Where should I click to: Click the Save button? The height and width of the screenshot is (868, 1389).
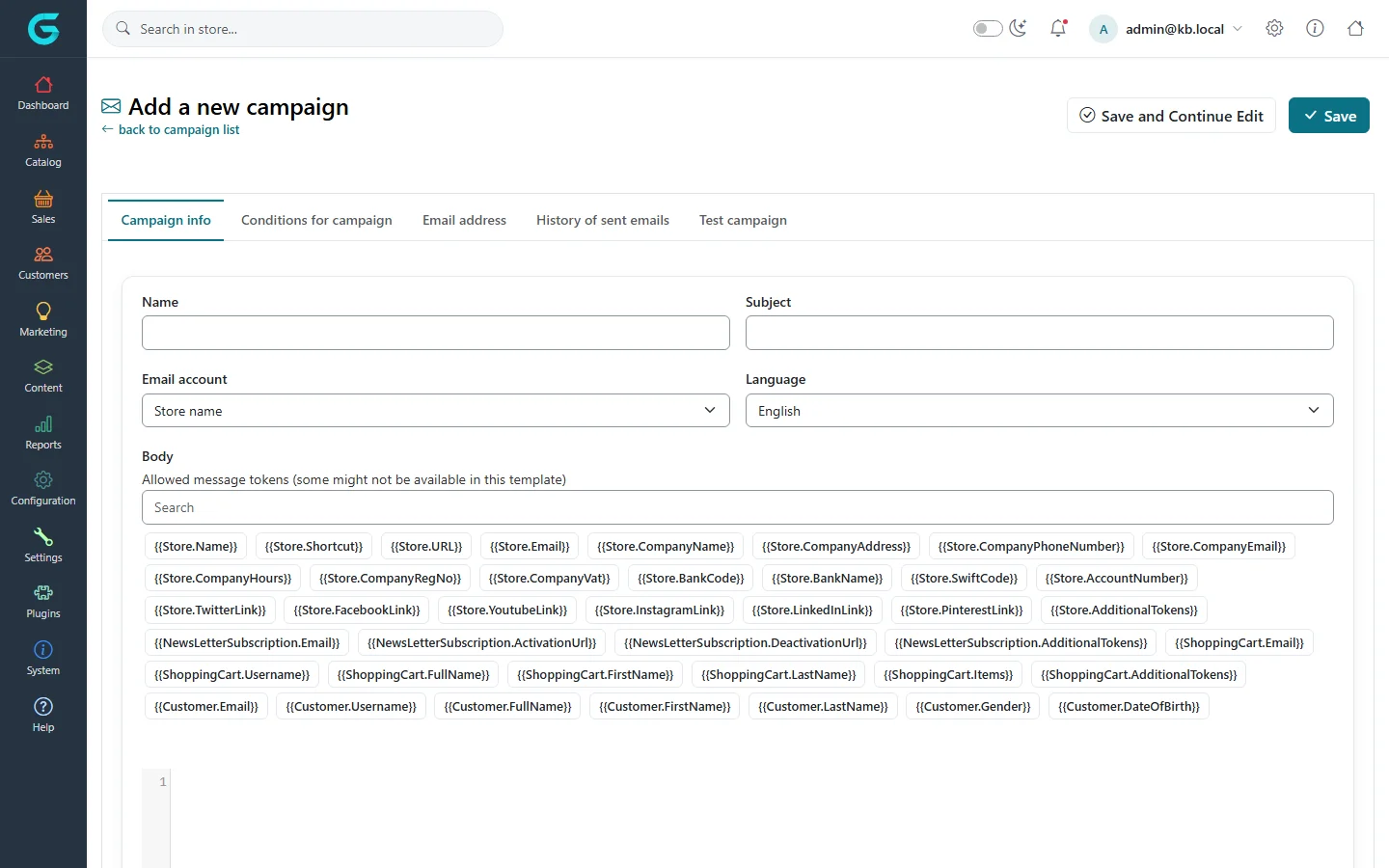[x=1329, y=116]
